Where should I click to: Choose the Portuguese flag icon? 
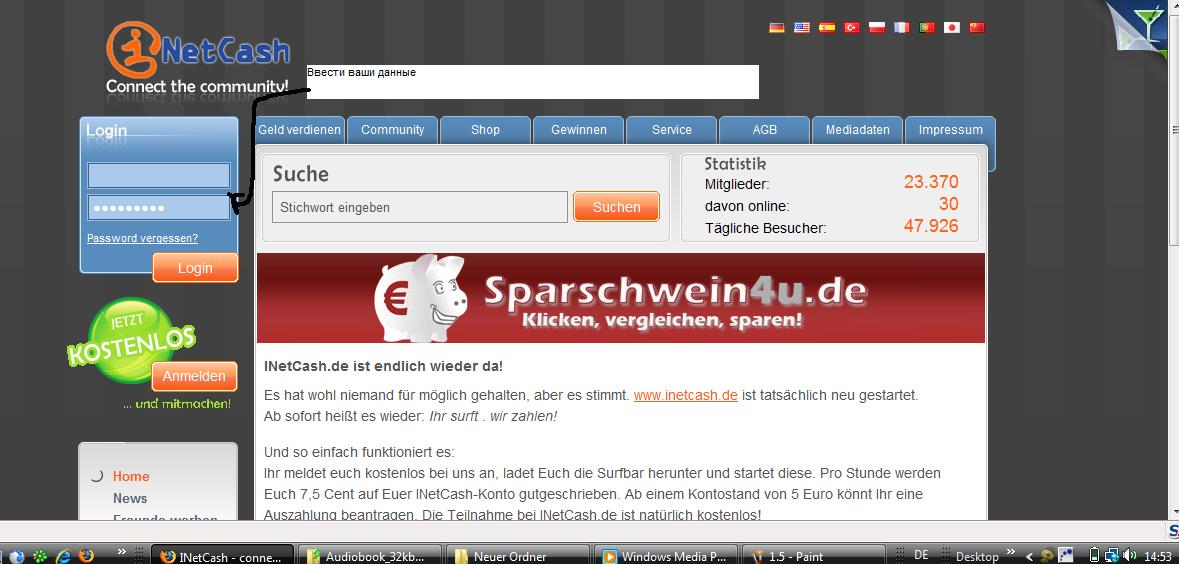tap(927, 28)
